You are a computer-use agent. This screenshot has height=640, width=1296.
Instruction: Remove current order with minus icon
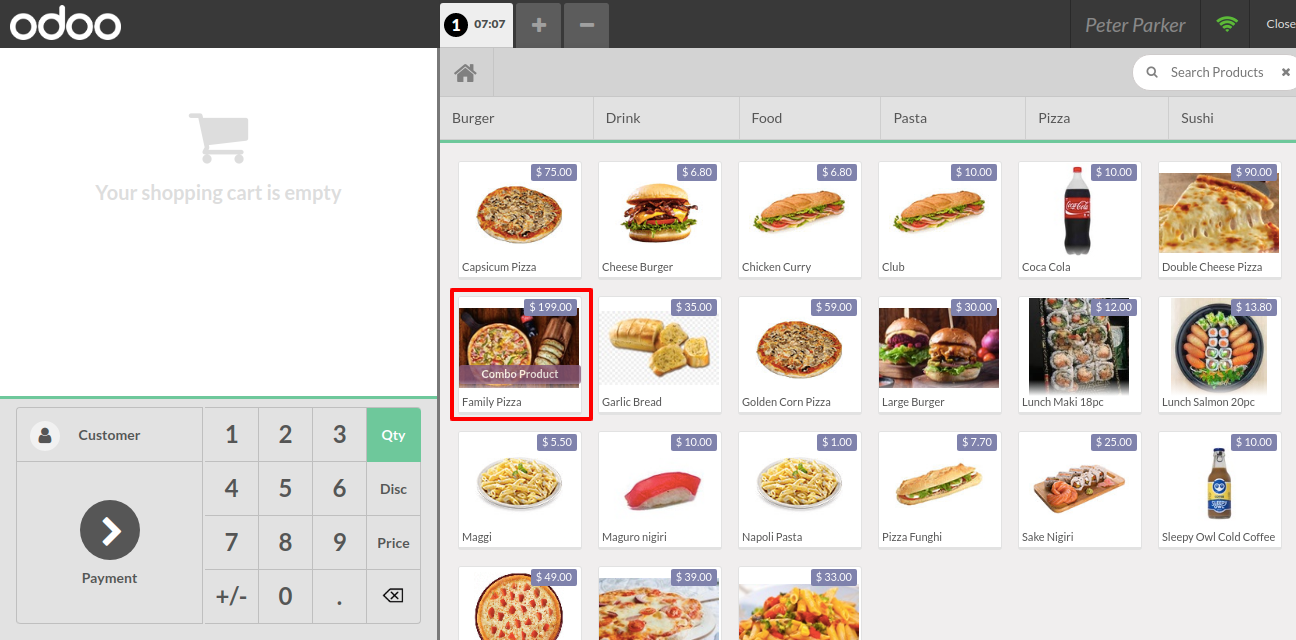(587, 25)
